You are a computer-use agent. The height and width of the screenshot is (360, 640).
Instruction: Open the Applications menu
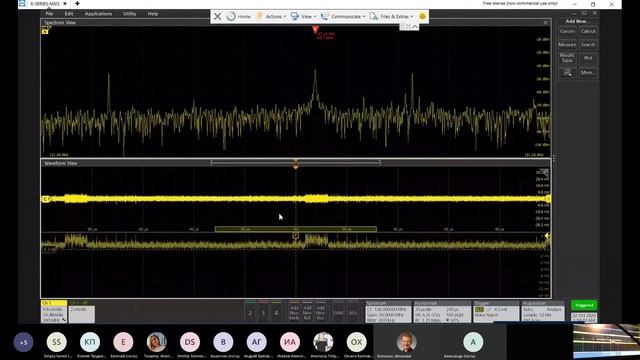point(98,13)
